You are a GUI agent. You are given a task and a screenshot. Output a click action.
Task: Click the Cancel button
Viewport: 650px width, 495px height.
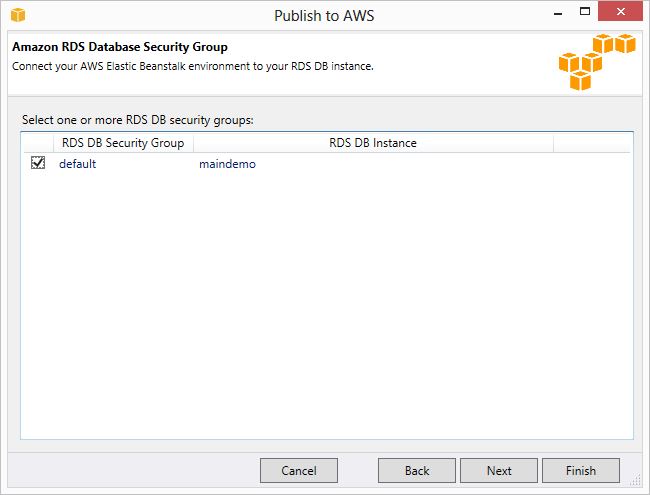(x=299, y=471)
